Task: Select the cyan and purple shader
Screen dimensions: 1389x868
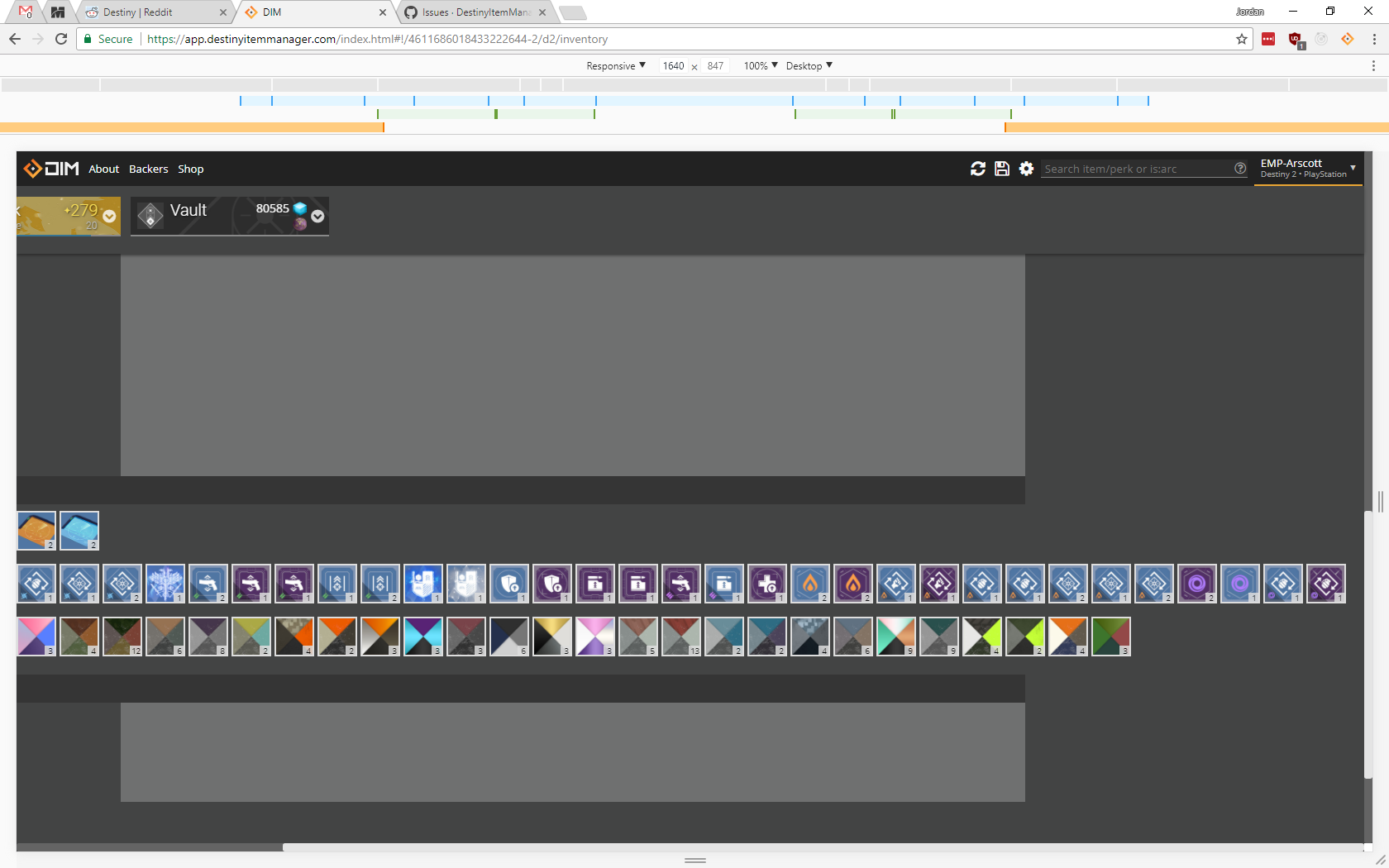Action: click(x=423, y=637)
